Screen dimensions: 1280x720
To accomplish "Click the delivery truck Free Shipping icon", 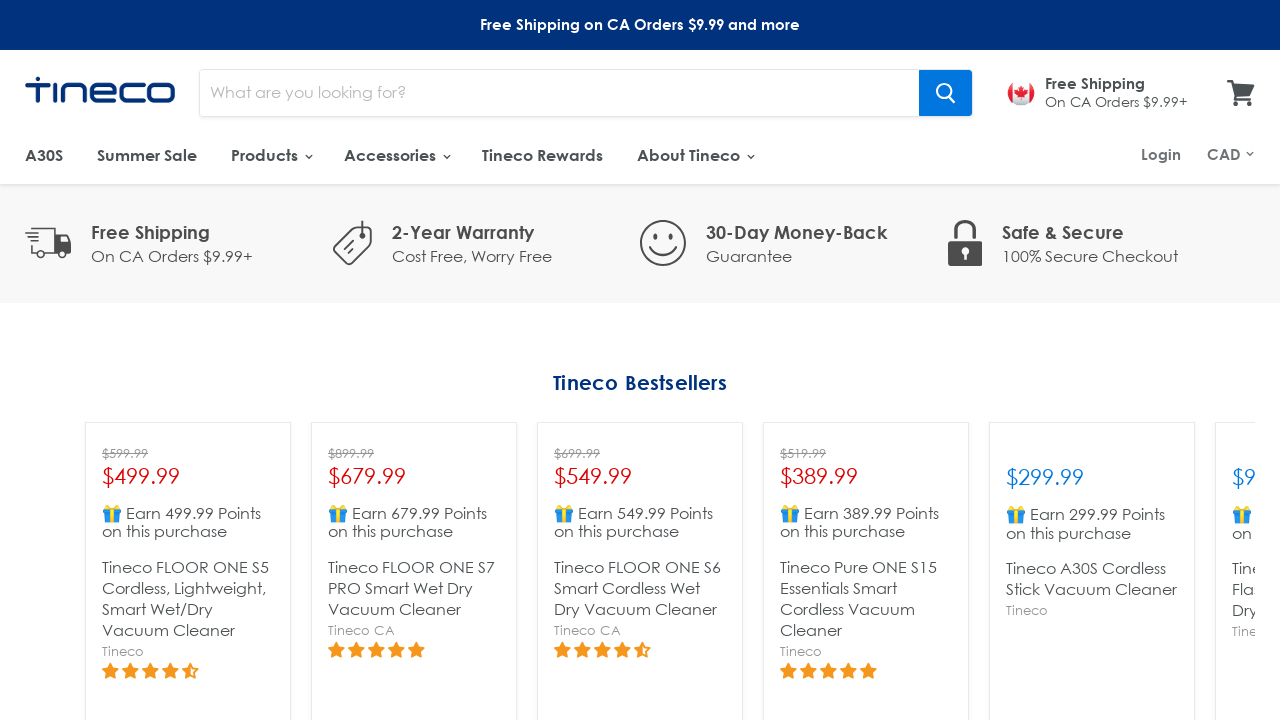I will [48, 243].
